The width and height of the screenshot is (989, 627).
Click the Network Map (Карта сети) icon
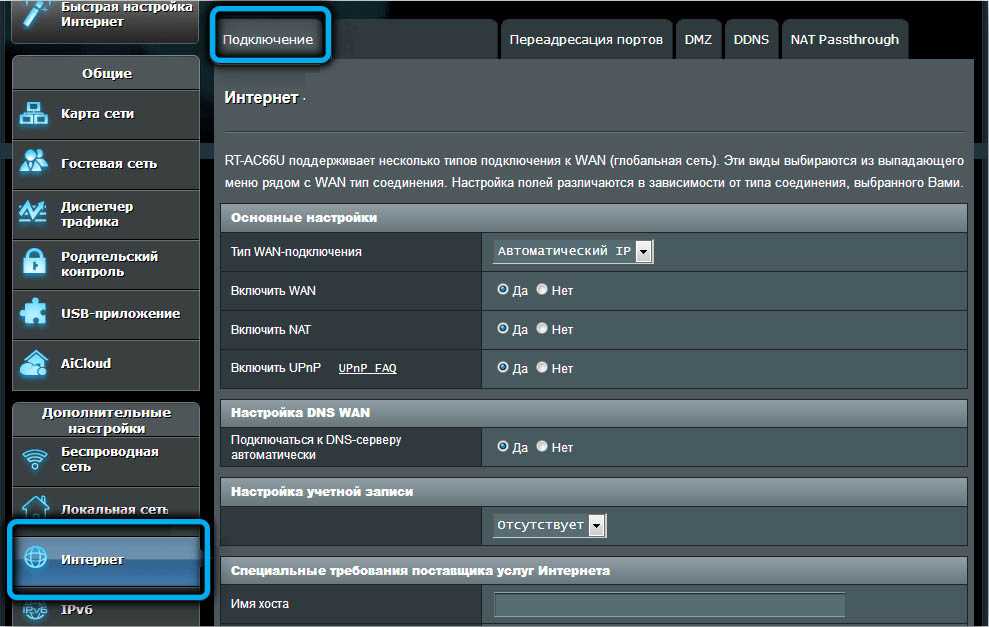[x=35, y=114]
